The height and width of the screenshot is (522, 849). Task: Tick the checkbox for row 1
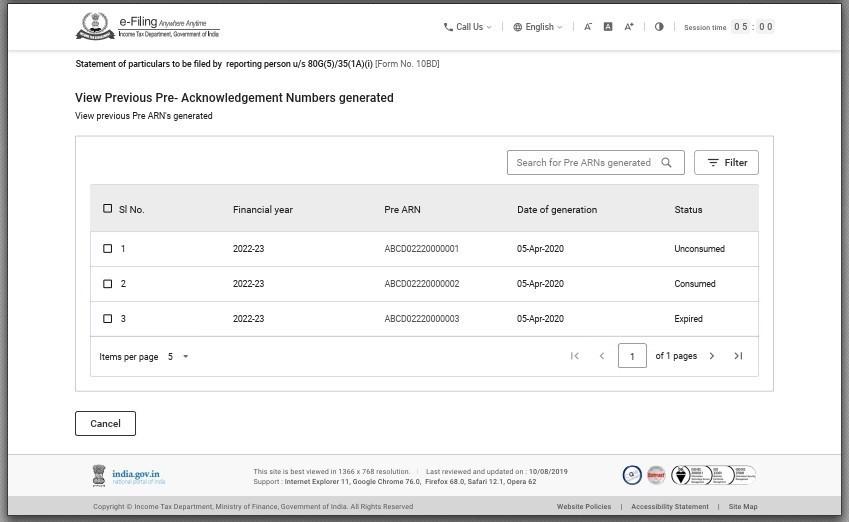pos(108,249)
